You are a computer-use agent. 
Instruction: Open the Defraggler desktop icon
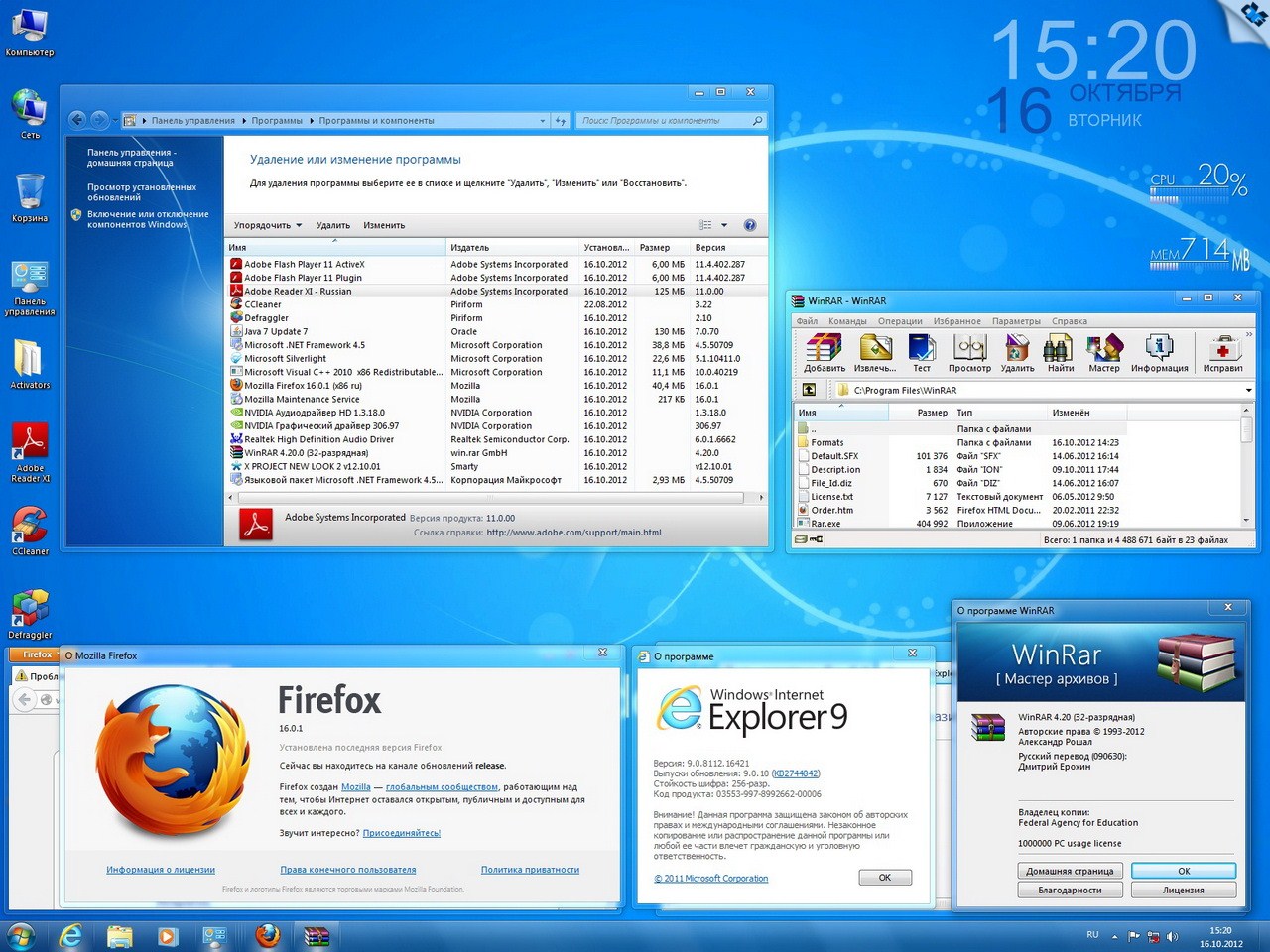tap(30, 614)
